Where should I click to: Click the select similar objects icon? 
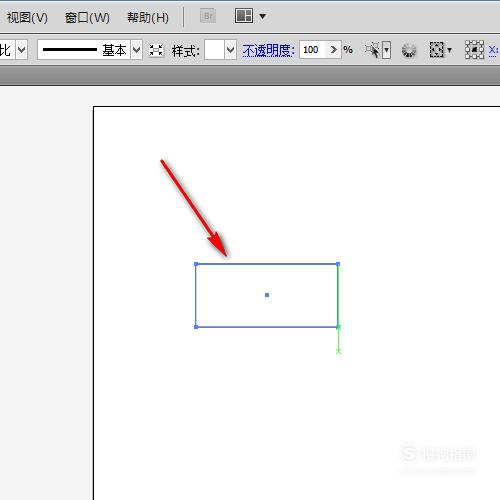[373, 50]
